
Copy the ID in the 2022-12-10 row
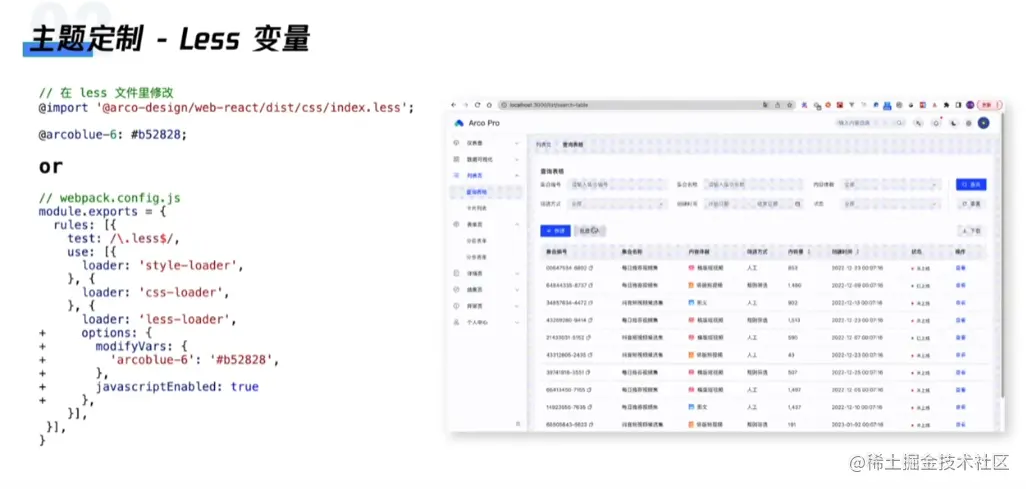click(590, 407)
